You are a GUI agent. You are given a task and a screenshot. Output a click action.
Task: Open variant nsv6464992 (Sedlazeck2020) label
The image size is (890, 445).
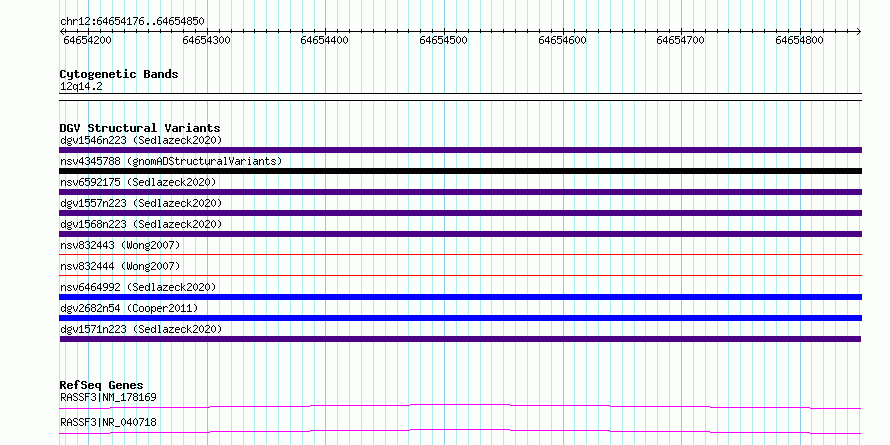138,287
